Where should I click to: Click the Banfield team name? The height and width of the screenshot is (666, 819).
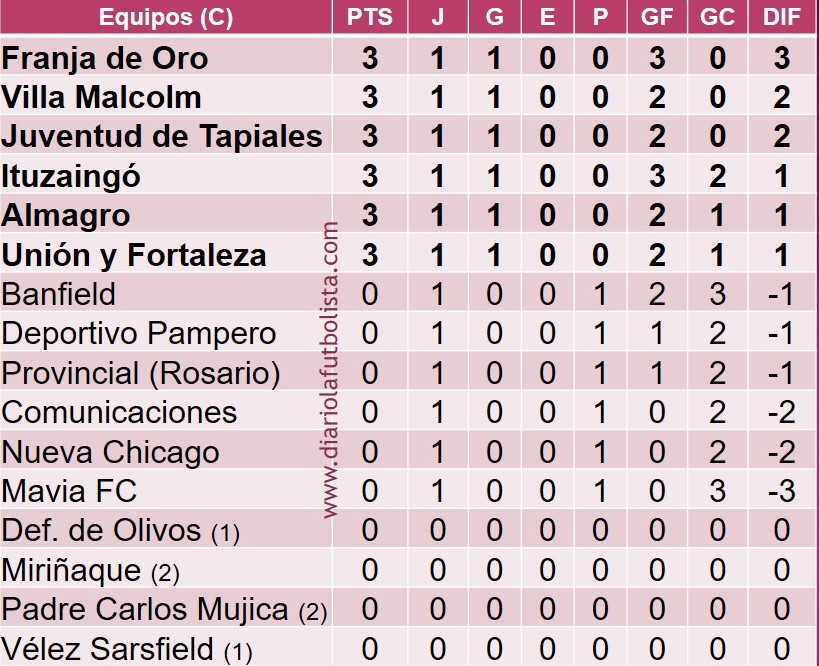coord(59,294)
